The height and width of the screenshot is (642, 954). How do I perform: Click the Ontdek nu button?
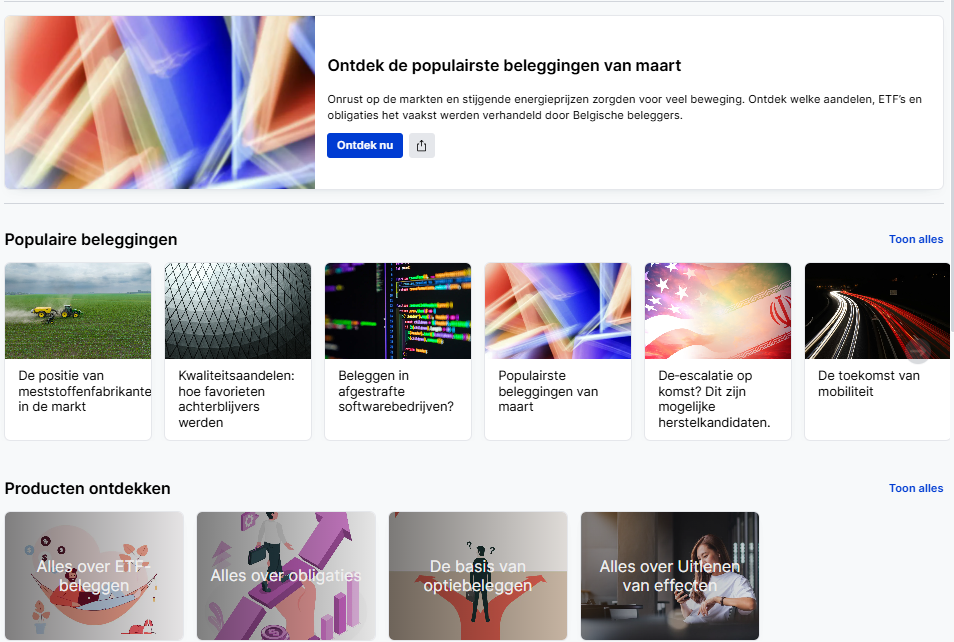(364, 145)
